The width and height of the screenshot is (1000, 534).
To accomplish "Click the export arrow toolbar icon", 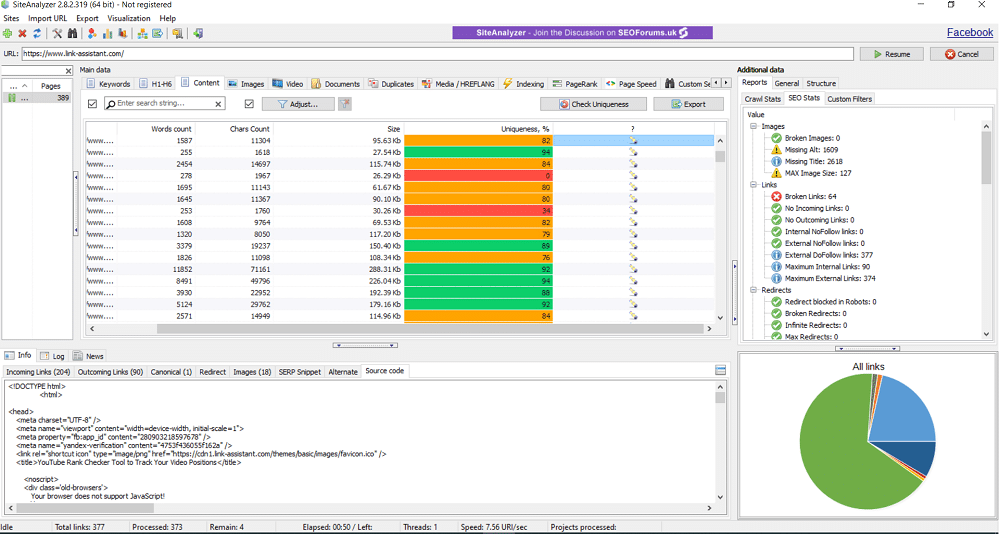I will click(157, 33).
